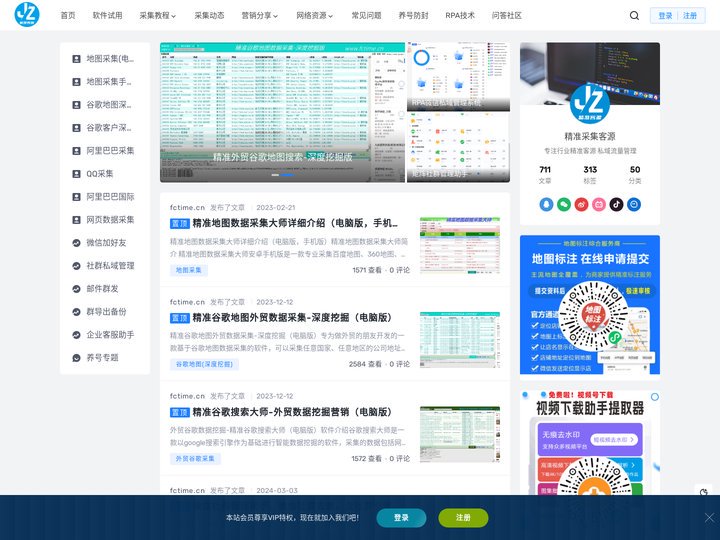This screenshot has width=720, height=540.
Task: Open article 精准地图数据采集大师详细介绍
Action: pyautogui.click(x=295, y=223)
